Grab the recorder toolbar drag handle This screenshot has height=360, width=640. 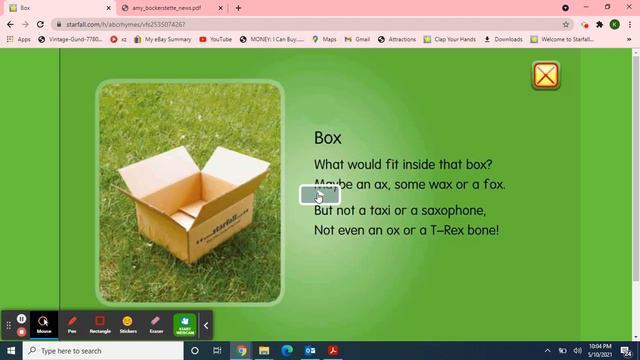pos(9,325)
